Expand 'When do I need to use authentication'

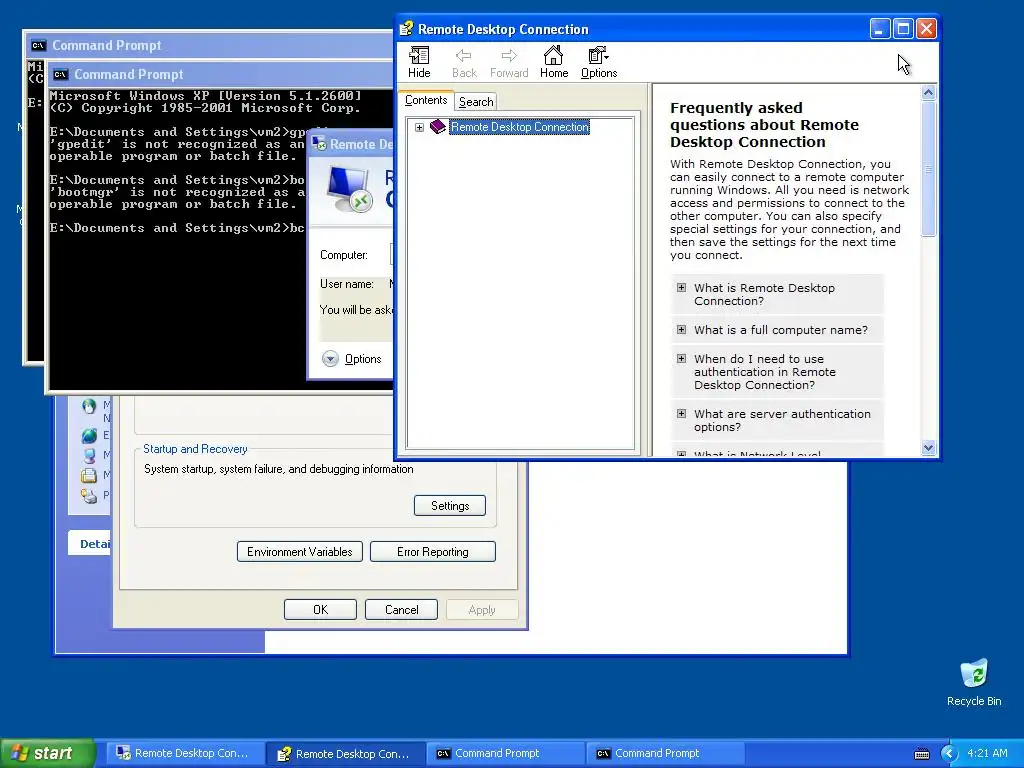681,359
